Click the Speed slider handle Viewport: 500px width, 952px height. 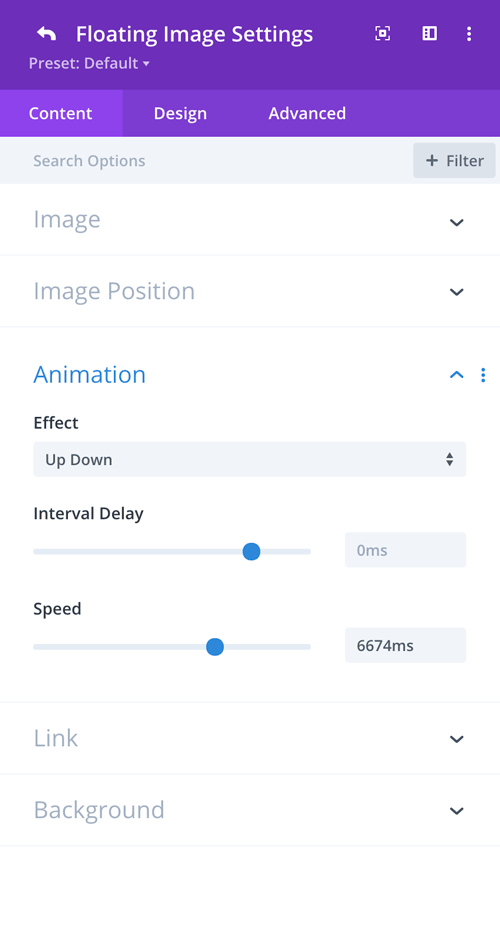[215, 647]
